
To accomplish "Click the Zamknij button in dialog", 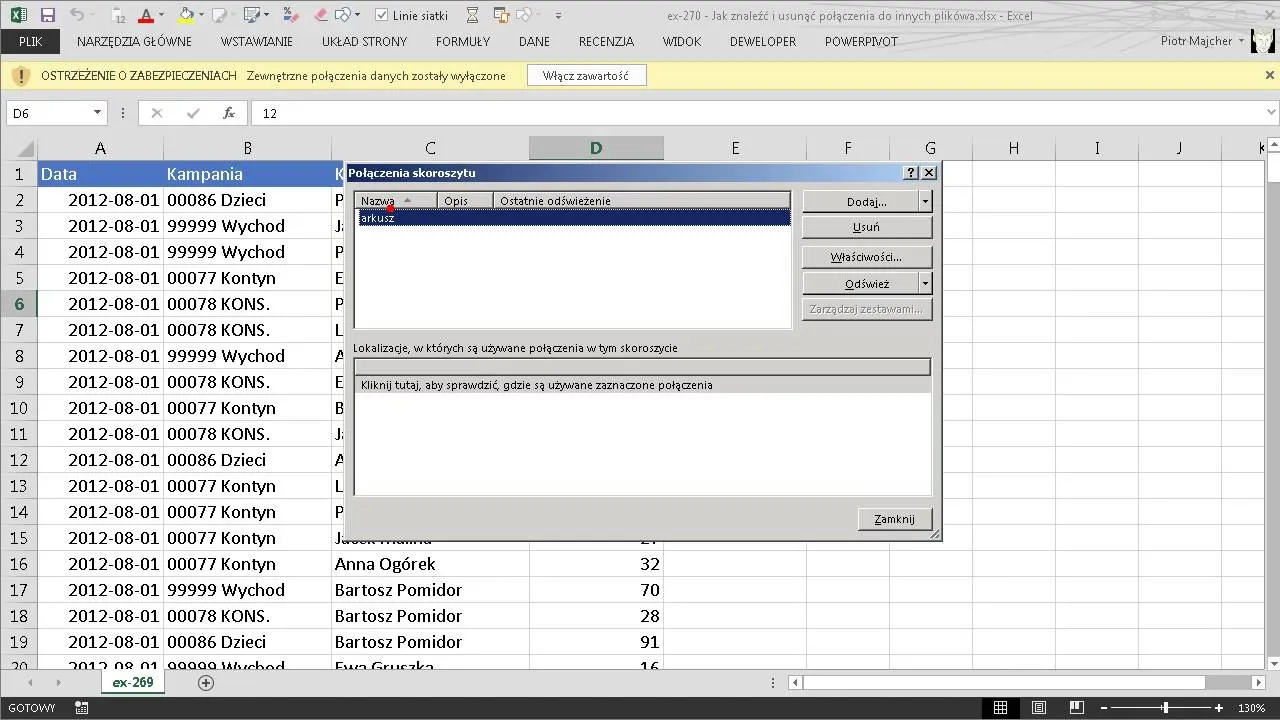I will [x=894, y=519].
